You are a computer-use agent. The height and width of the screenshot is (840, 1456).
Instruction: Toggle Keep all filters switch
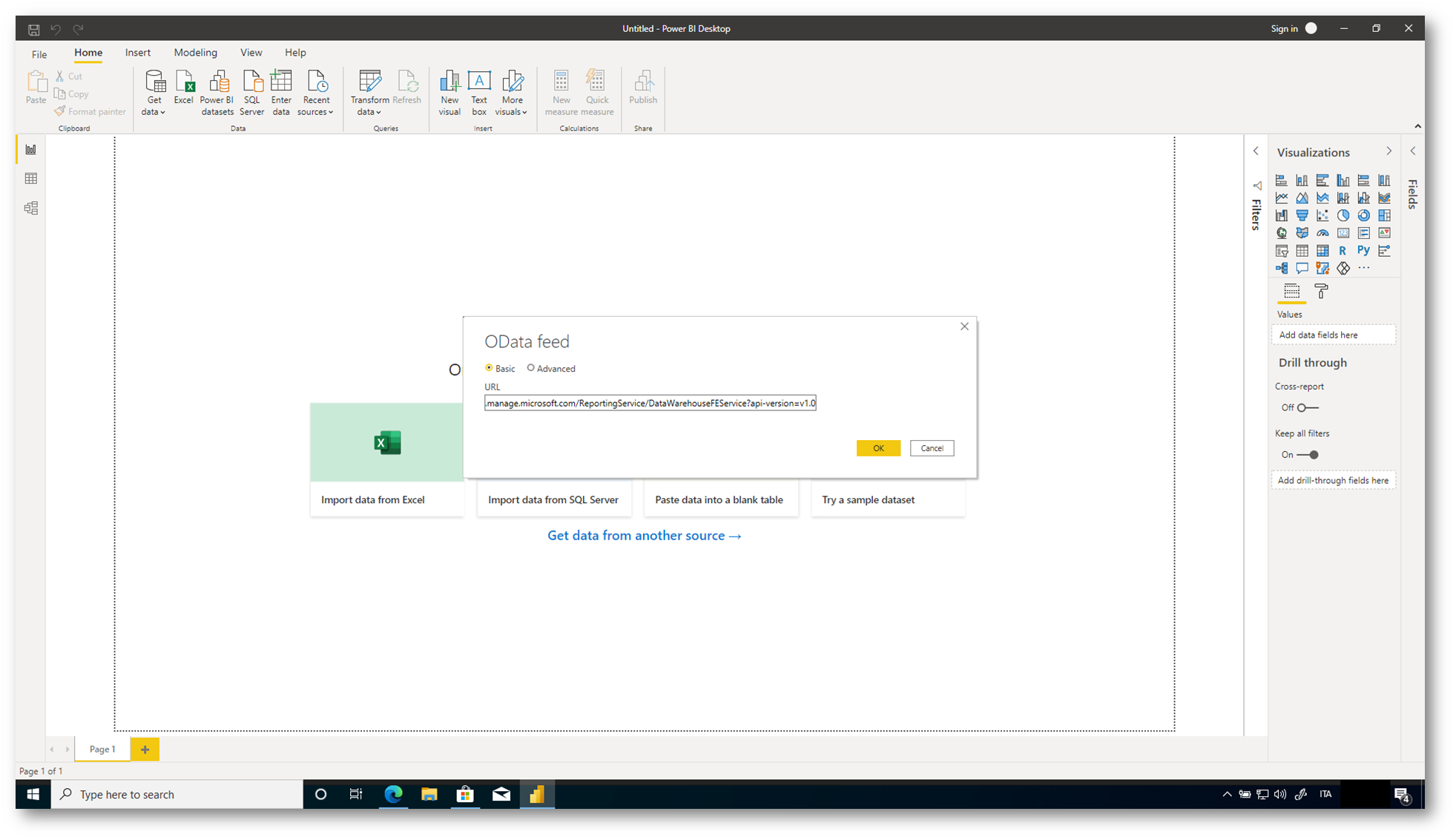(1308, 455)
